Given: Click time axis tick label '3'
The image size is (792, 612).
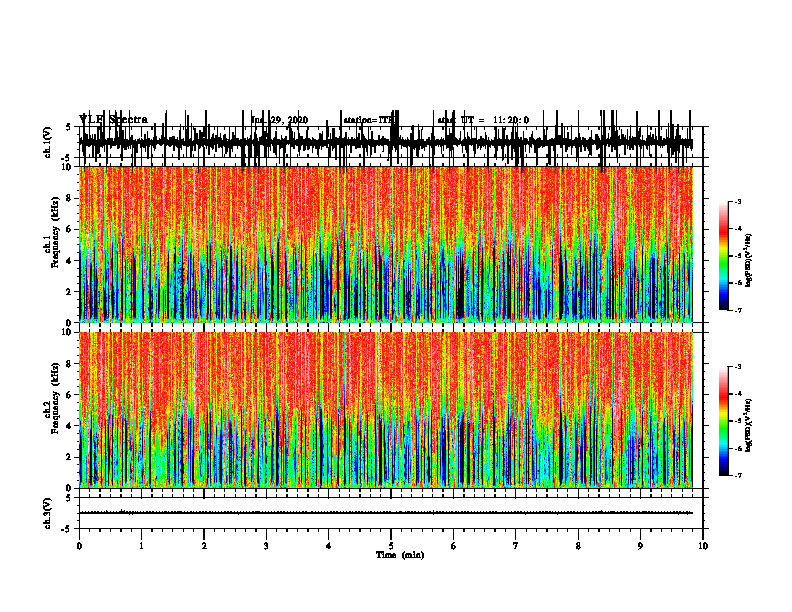Looking at the screenshot, I should pos(266,546).
